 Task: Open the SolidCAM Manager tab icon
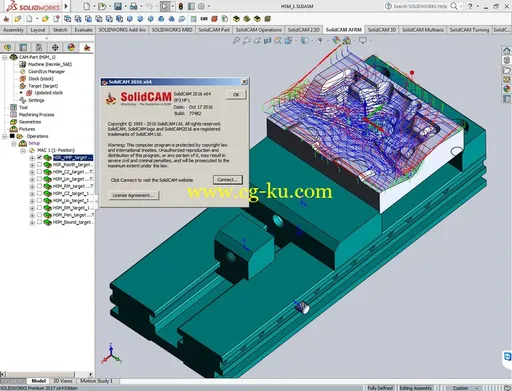[x=87, y=47]
